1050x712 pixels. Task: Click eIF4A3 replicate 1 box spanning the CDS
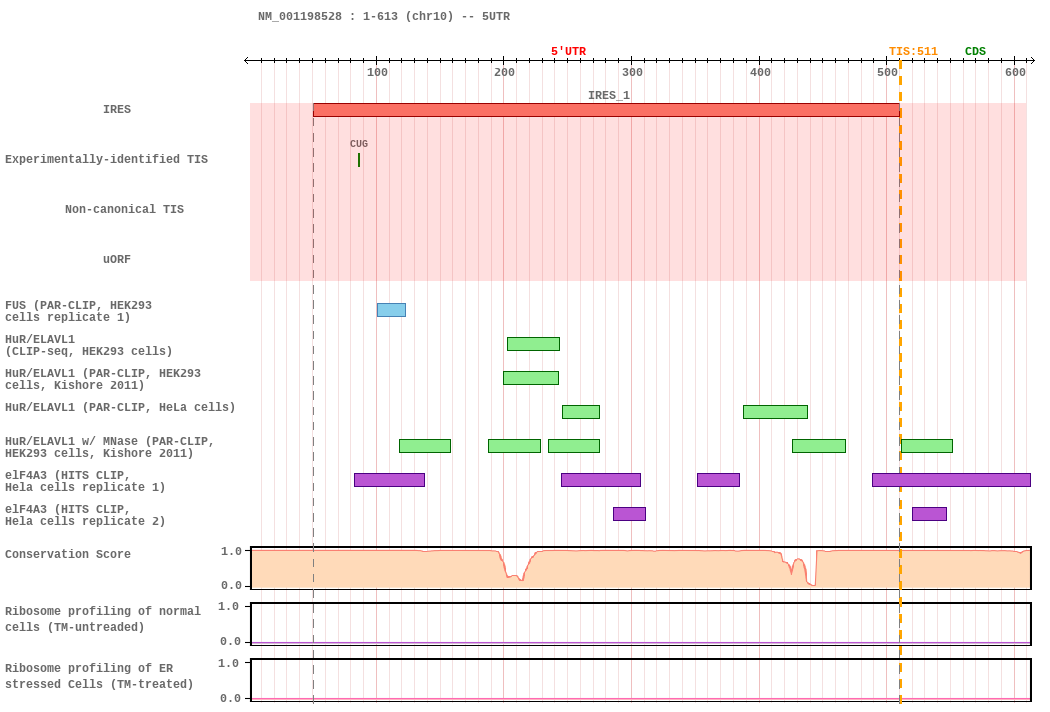click(951, 480)
